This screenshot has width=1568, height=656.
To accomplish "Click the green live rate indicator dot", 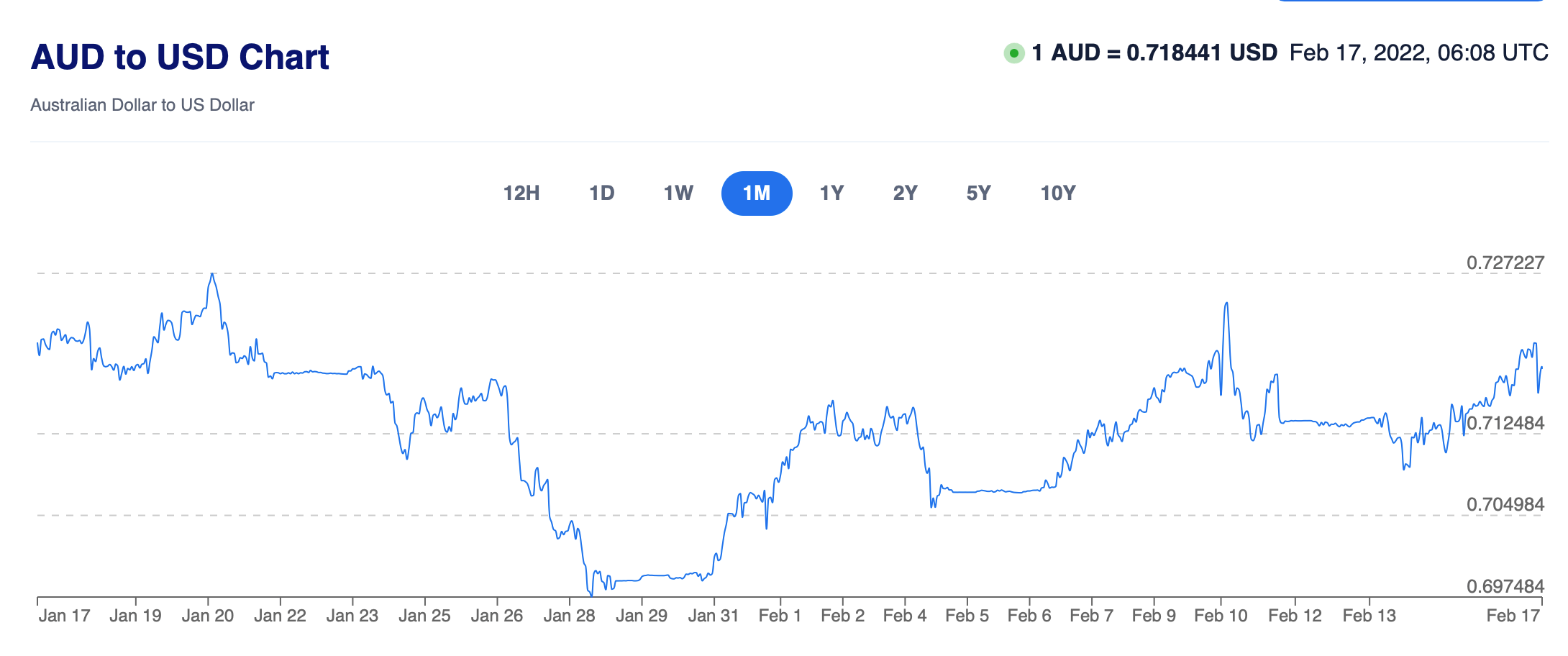I will click(1014, 53).
